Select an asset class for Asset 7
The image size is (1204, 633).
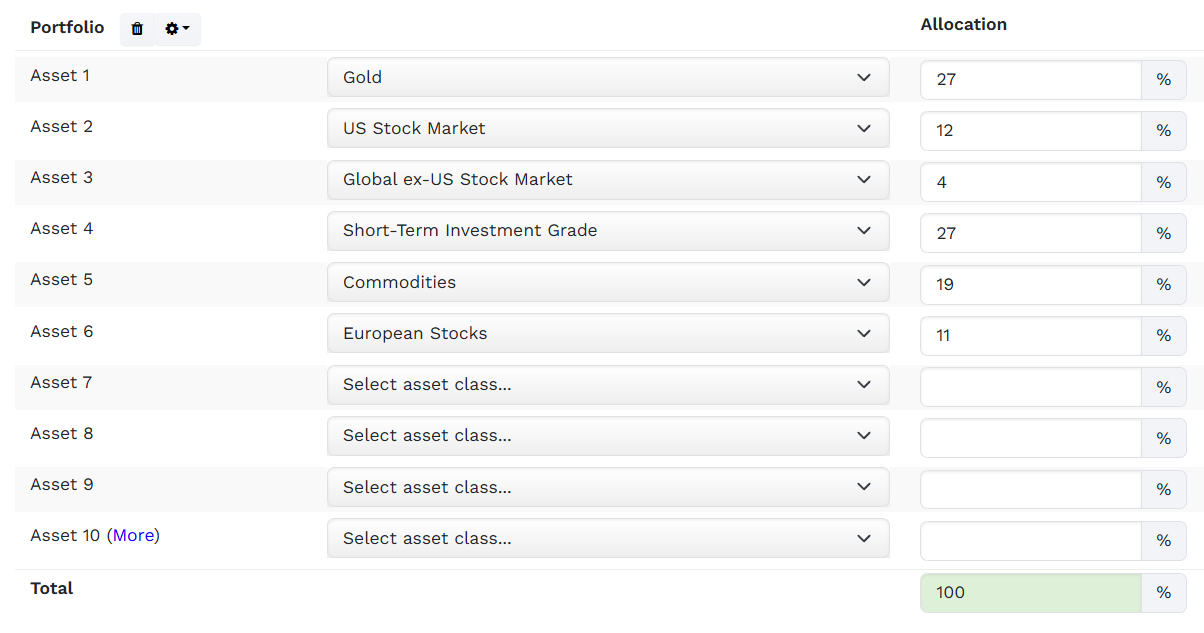[x=608, y=384]
